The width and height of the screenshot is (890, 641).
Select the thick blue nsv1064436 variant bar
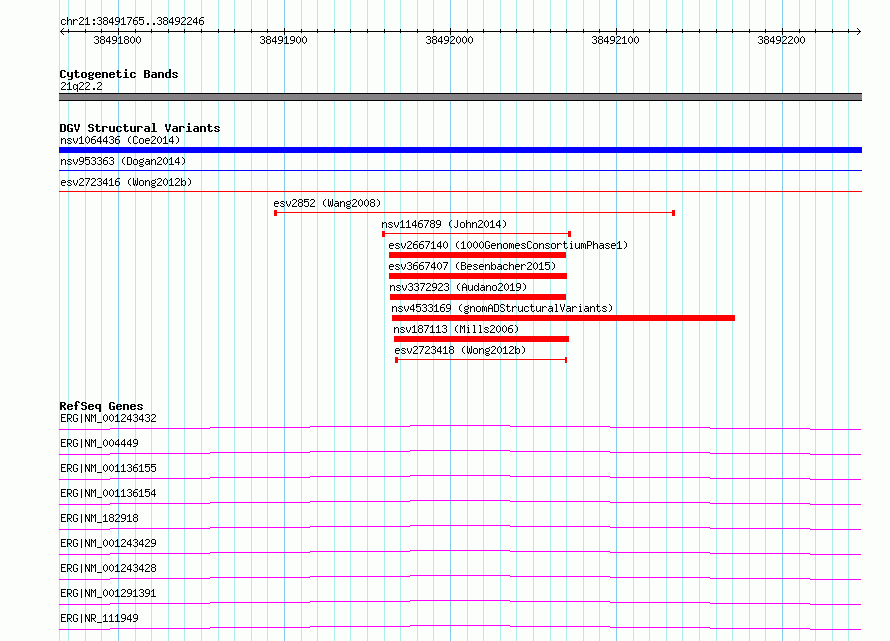coord(460,150)
